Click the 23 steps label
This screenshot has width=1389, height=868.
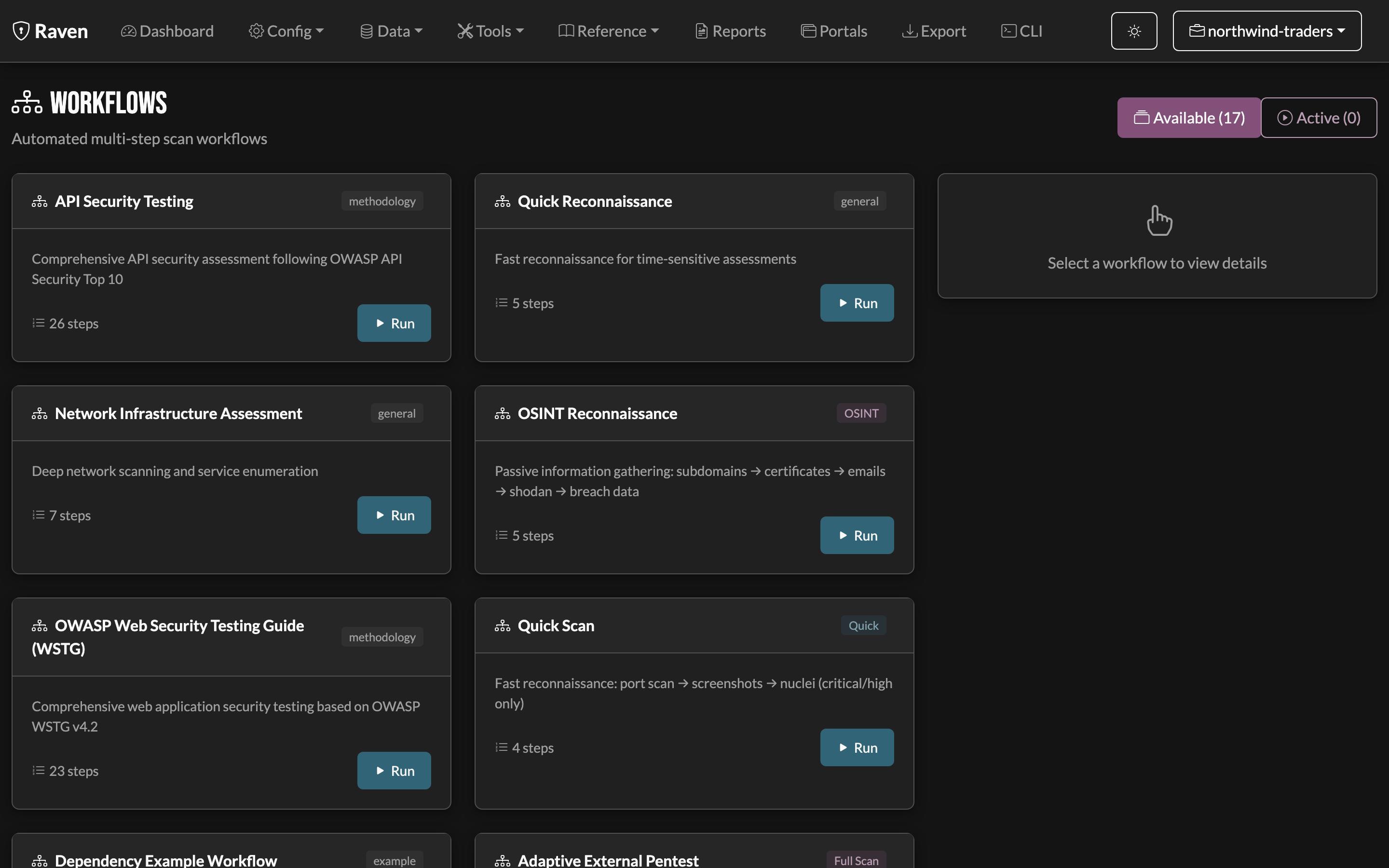point(73,771)
